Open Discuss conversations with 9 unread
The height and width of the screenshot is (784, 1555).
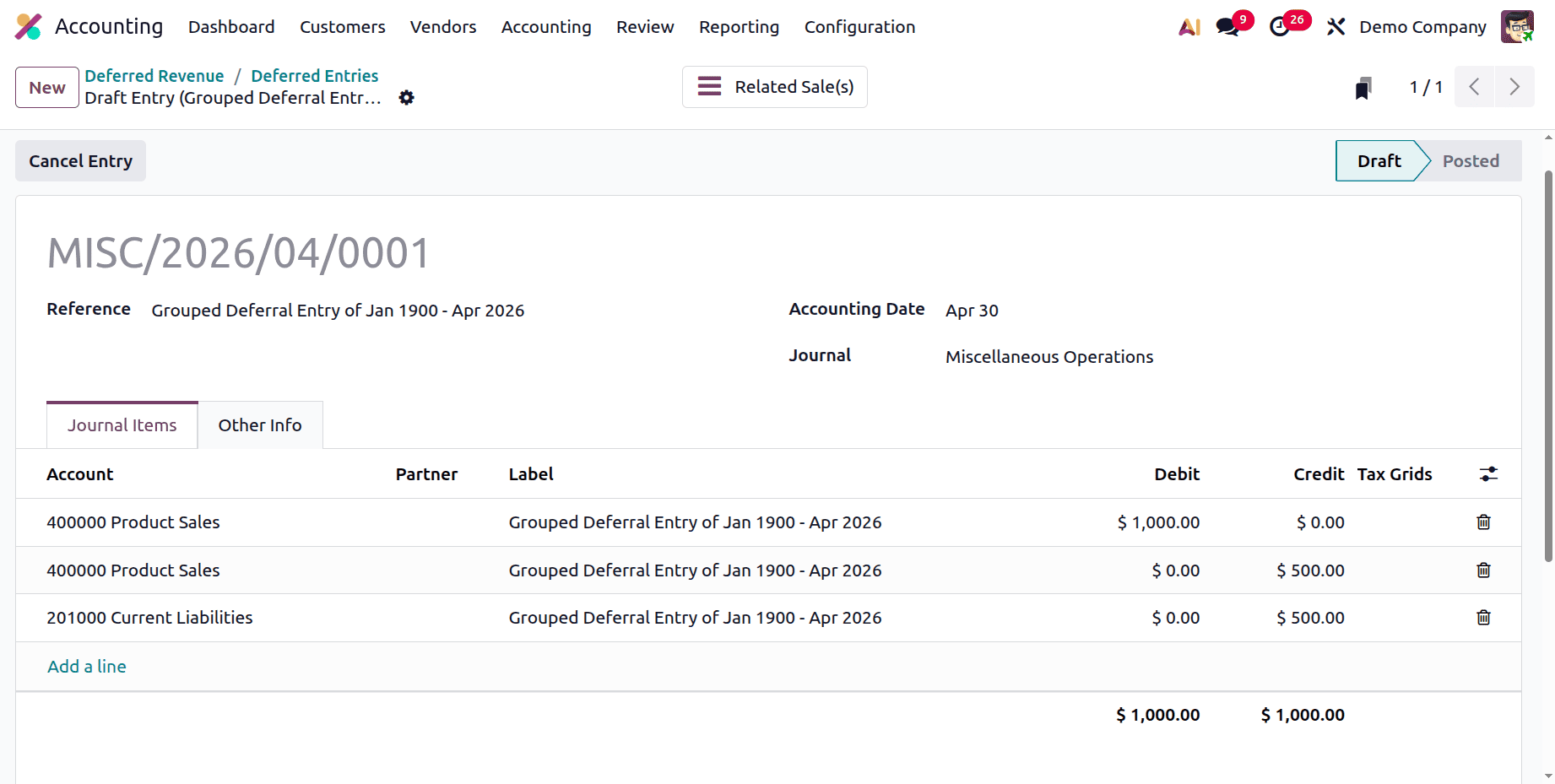click(x=1226, y=26)
